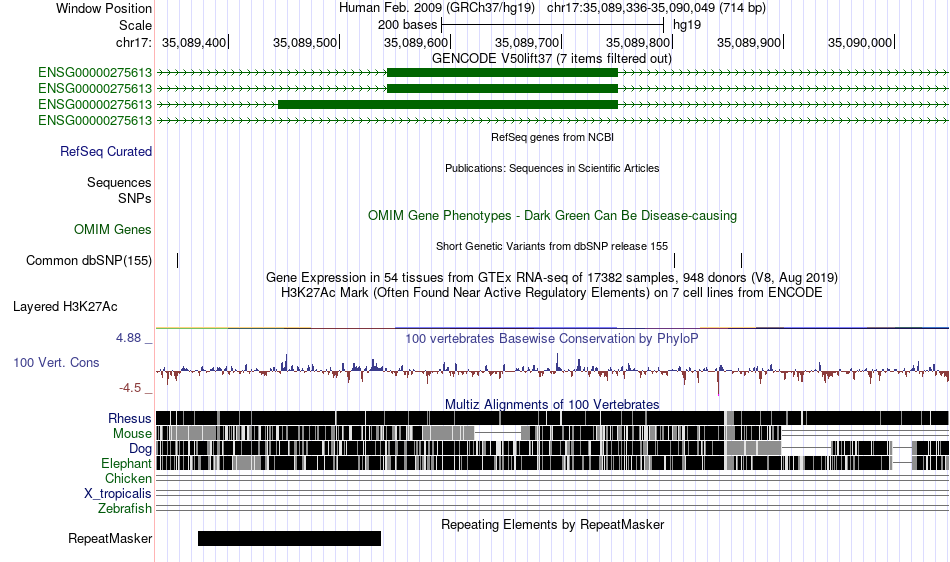The width and height of the screenshot is (950, 562).
Task: Click the Rhesus alignment bar
Action: click(x=553, y=418)
